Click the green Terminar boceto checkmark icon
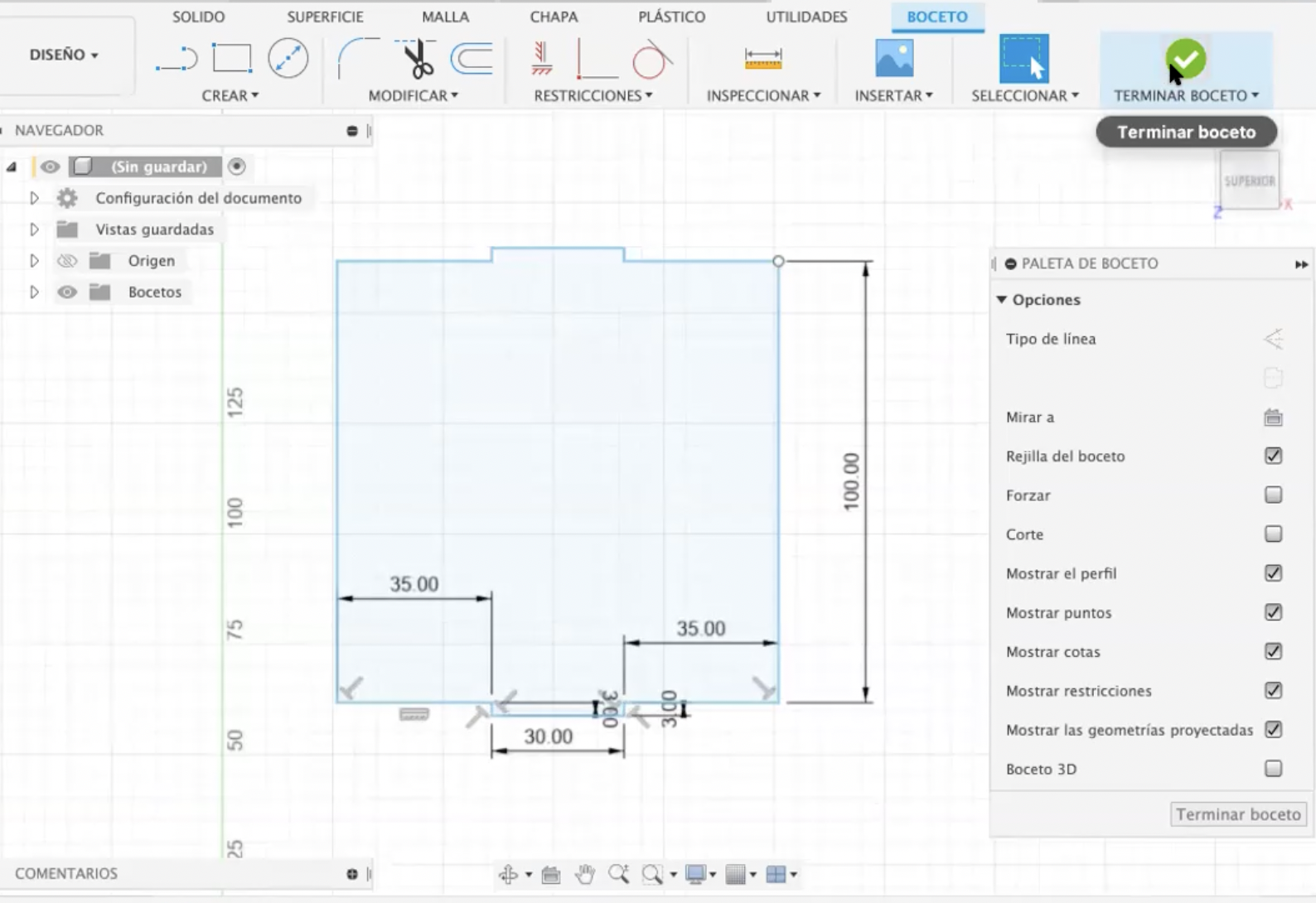The height and width of the screenshot is (903, 1316). point(1186,59)
